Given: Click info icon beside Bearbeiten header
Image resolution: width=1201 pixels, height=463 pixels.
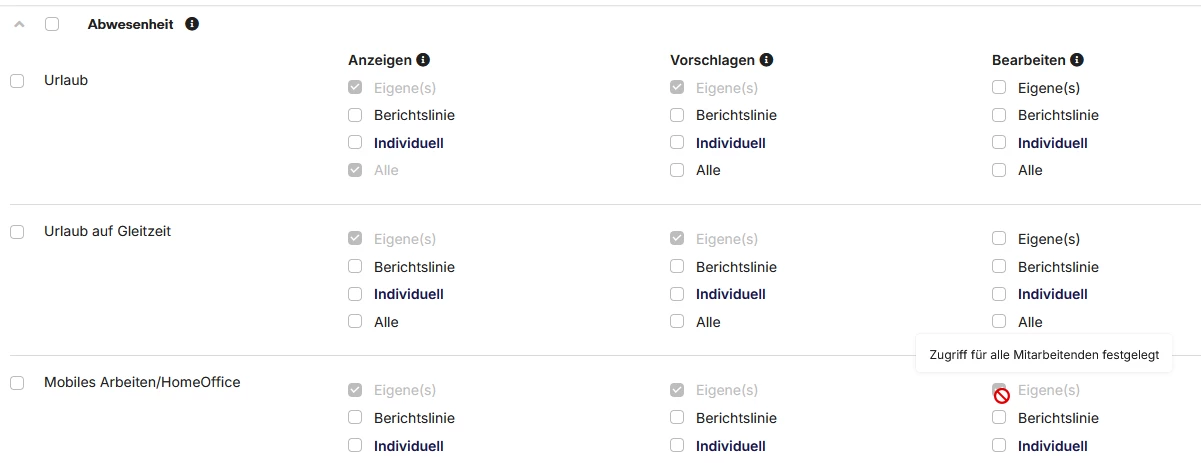Looking at the screenshot, I should pyautogui.click(x=1077, y=60).
